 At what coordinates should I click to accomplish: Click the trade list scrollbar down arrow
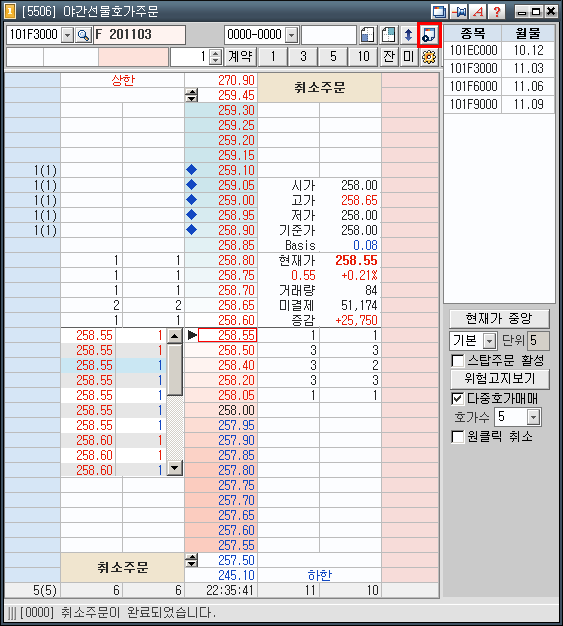[174, 468]
